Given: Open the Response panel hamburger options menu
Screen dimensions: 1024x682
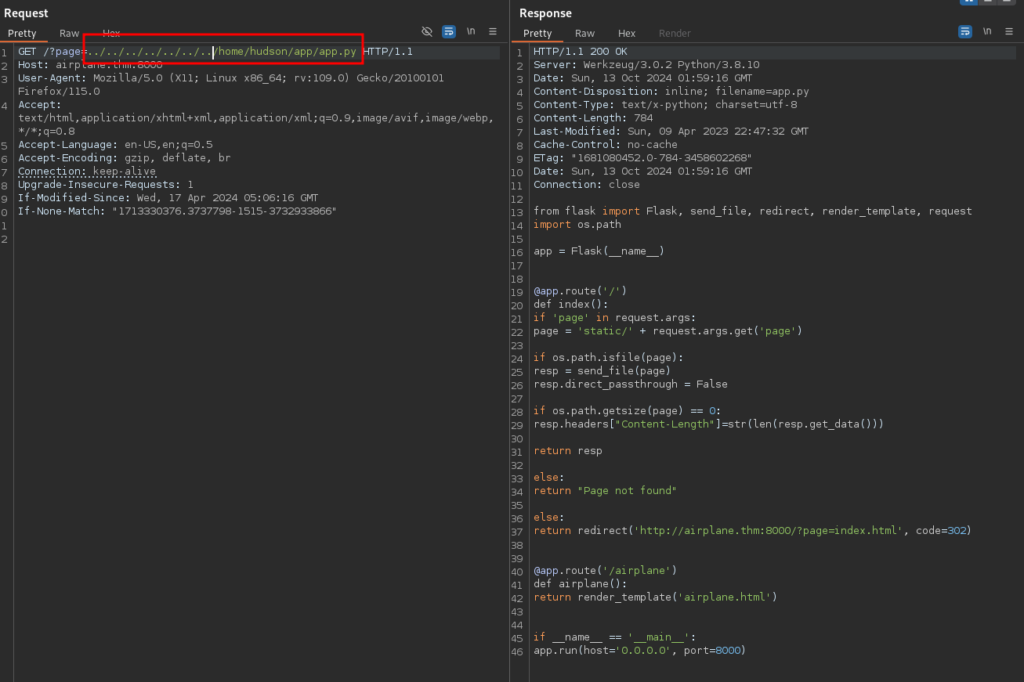Looking at the screenshot, I should [1009, 31].
